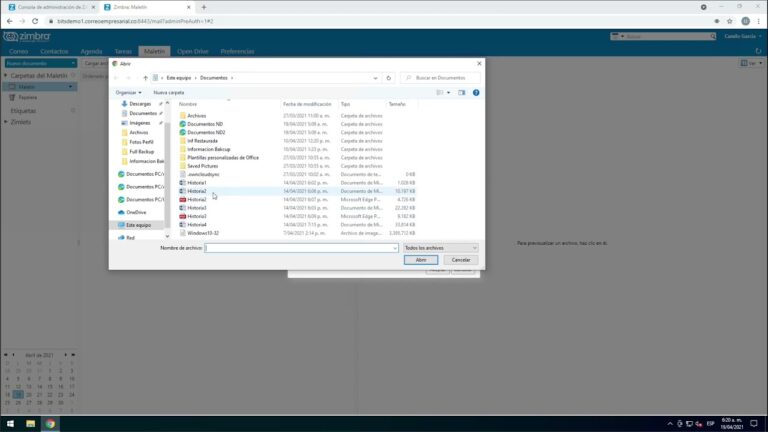Open the Contactos tab in Zimbra
This screenshot has width=768, height=432.
click(x=54, y=51)
